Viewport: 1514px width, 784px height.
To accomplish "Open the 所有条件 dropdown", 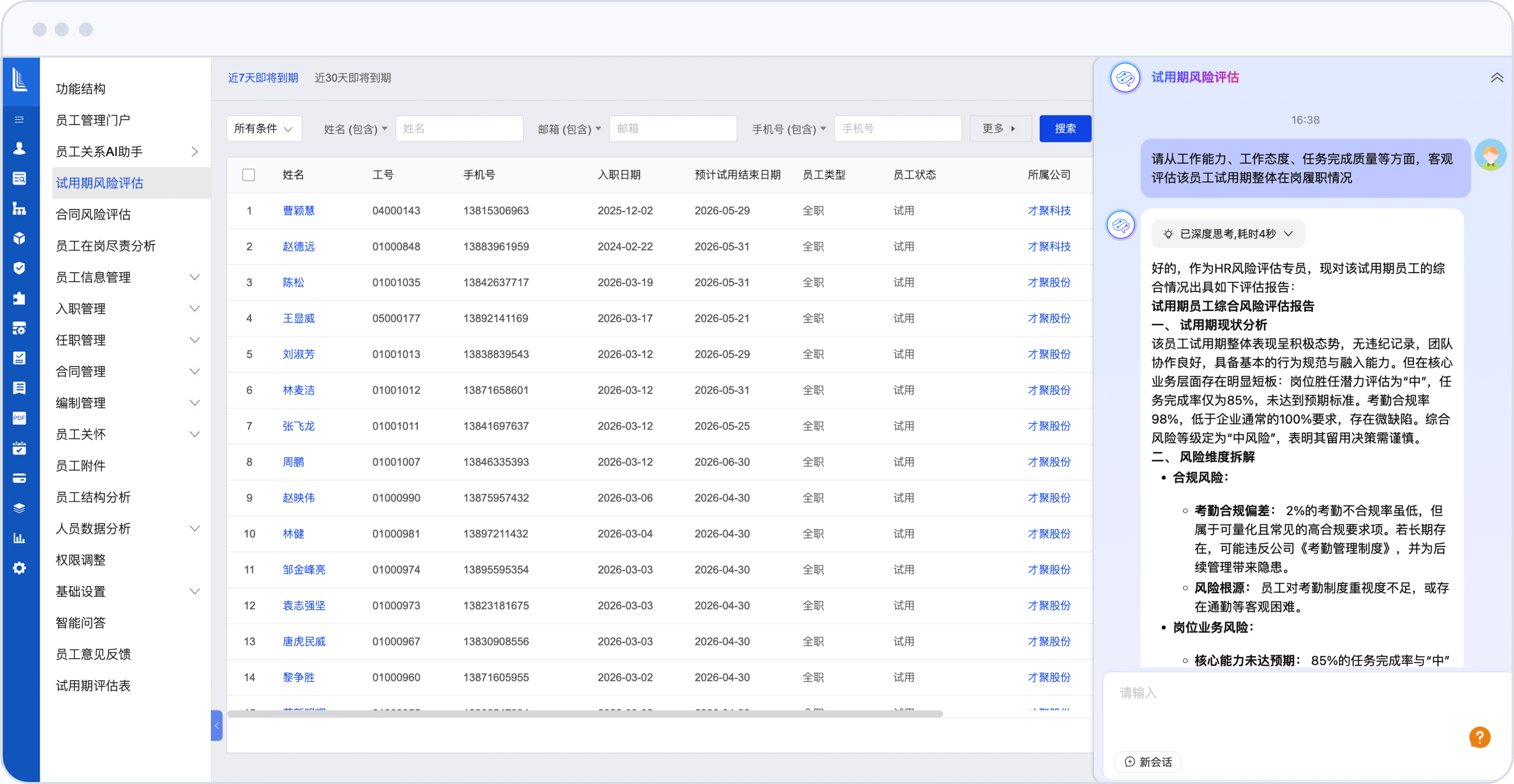I will (x=264, y=128).
